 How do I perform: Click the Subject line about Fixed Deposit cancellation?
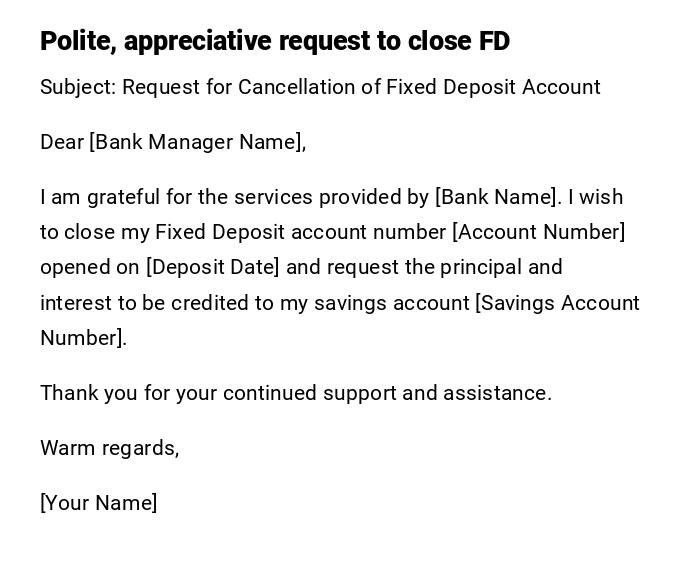click(320, 87)
